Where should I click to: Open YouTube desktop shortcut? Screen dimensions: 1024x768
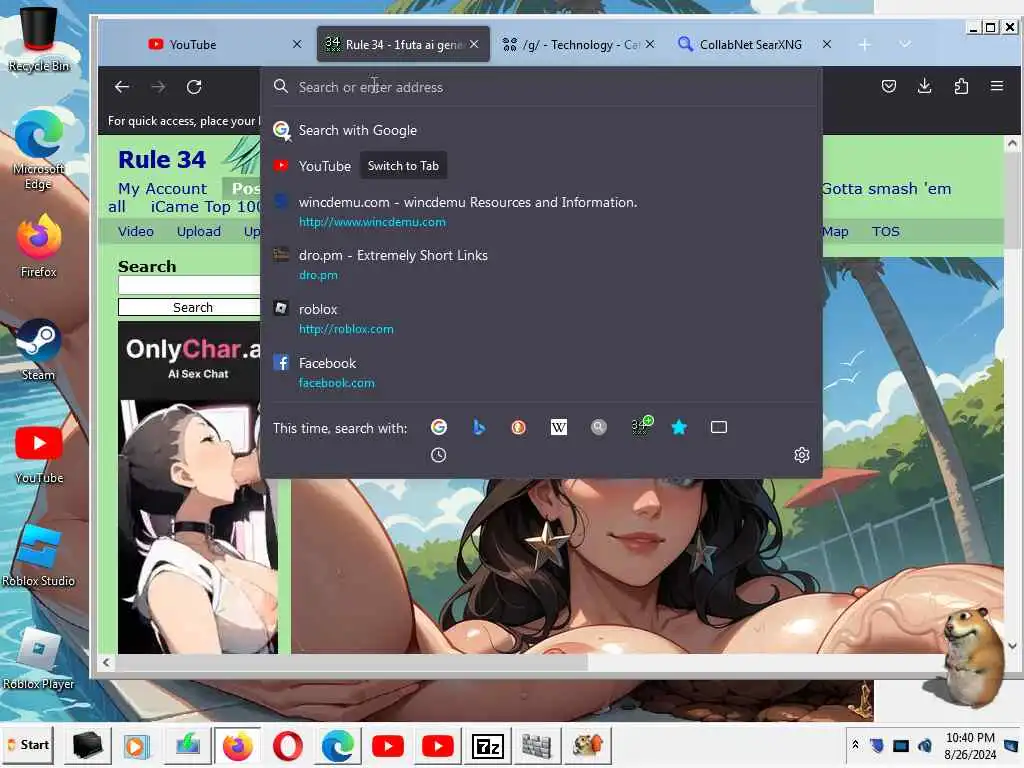point(39,453)
